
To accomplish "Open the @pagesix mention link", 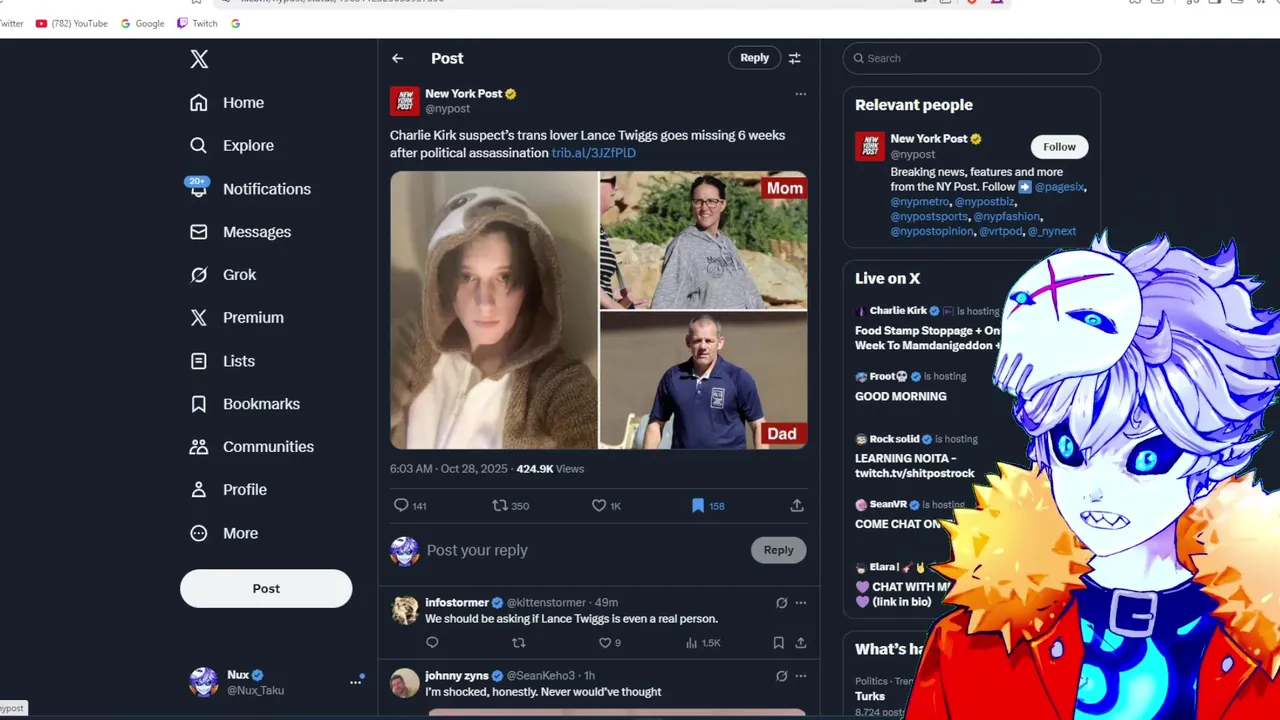I will point(1060,187).
